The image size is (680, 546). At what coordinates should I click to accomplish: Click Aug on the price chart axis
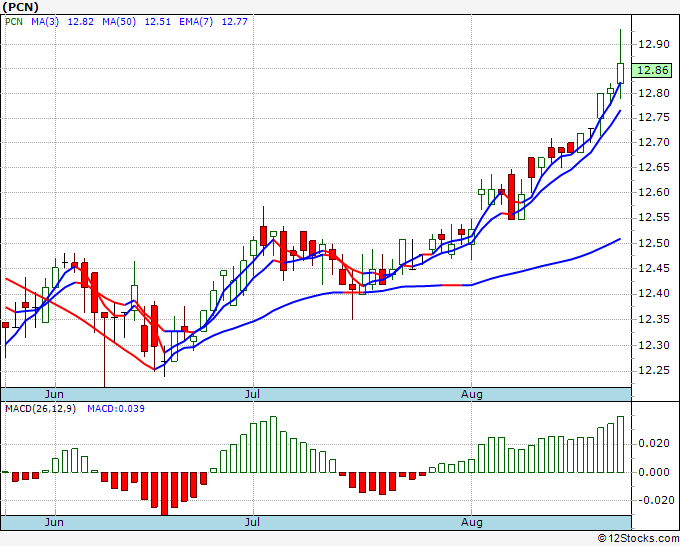[x=472, y=394]
